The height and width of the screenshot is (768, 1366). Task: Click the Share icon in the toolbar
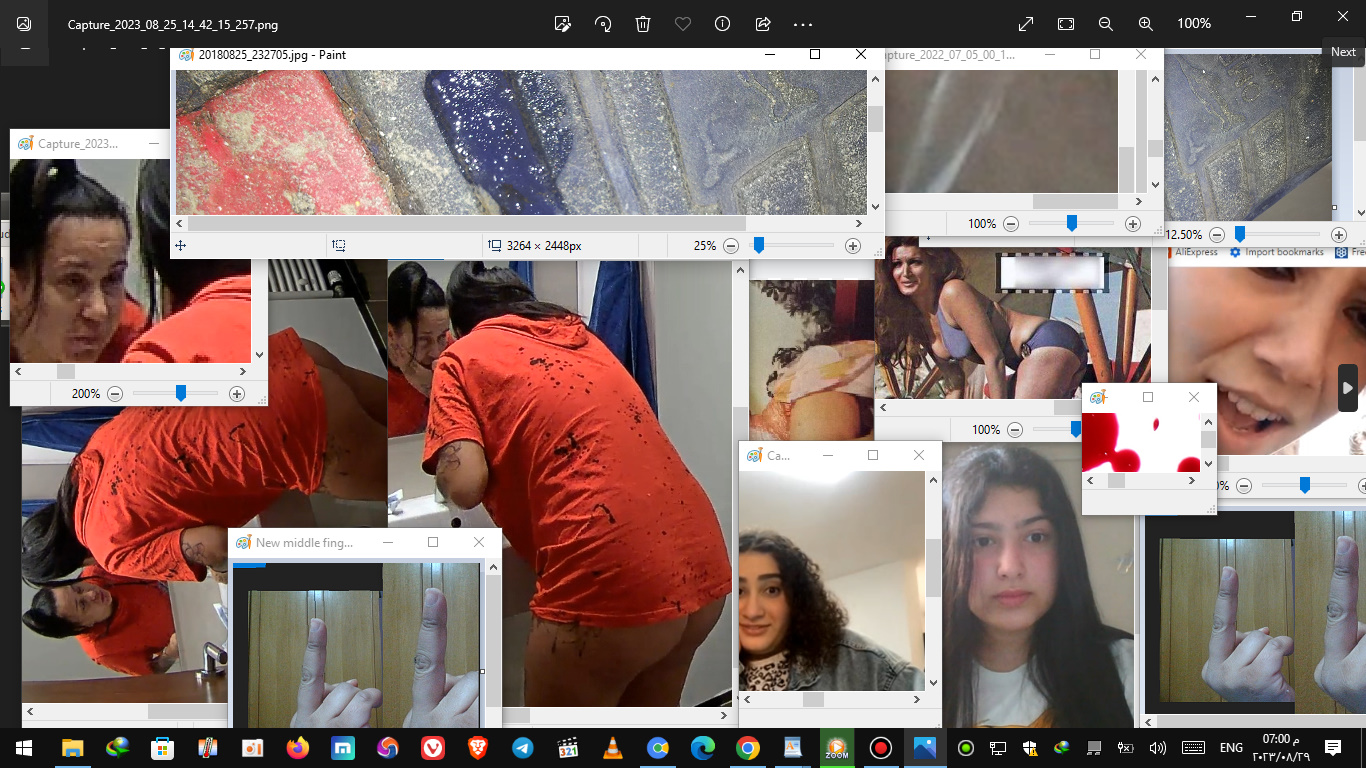tap(763, 24)
